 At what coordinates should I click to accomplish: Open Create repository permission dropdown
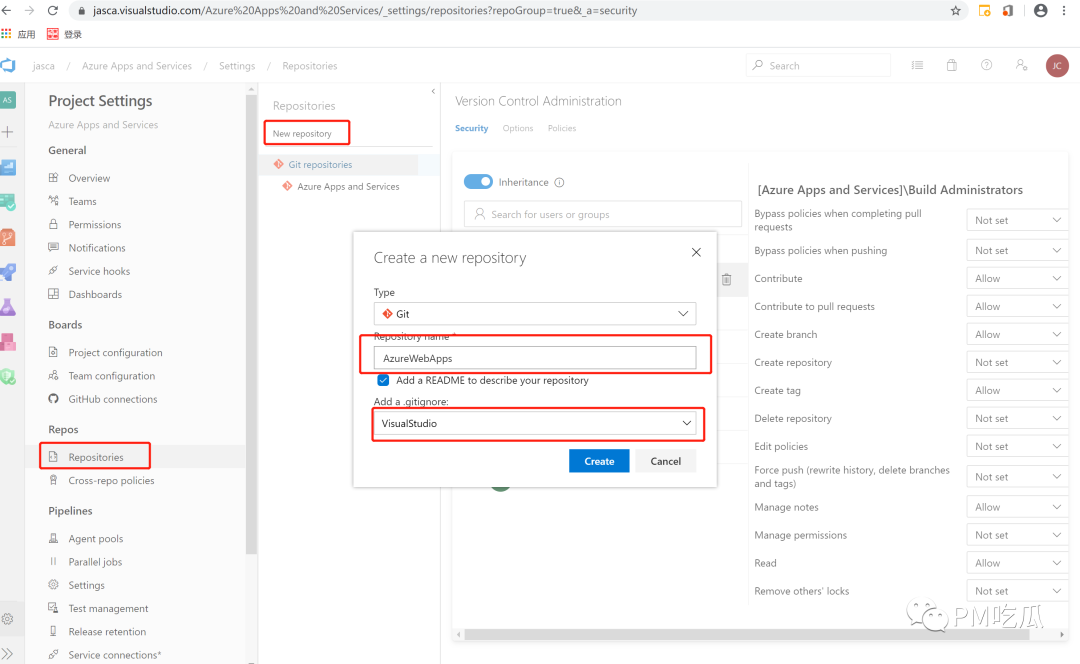[x=1017, y=362]
